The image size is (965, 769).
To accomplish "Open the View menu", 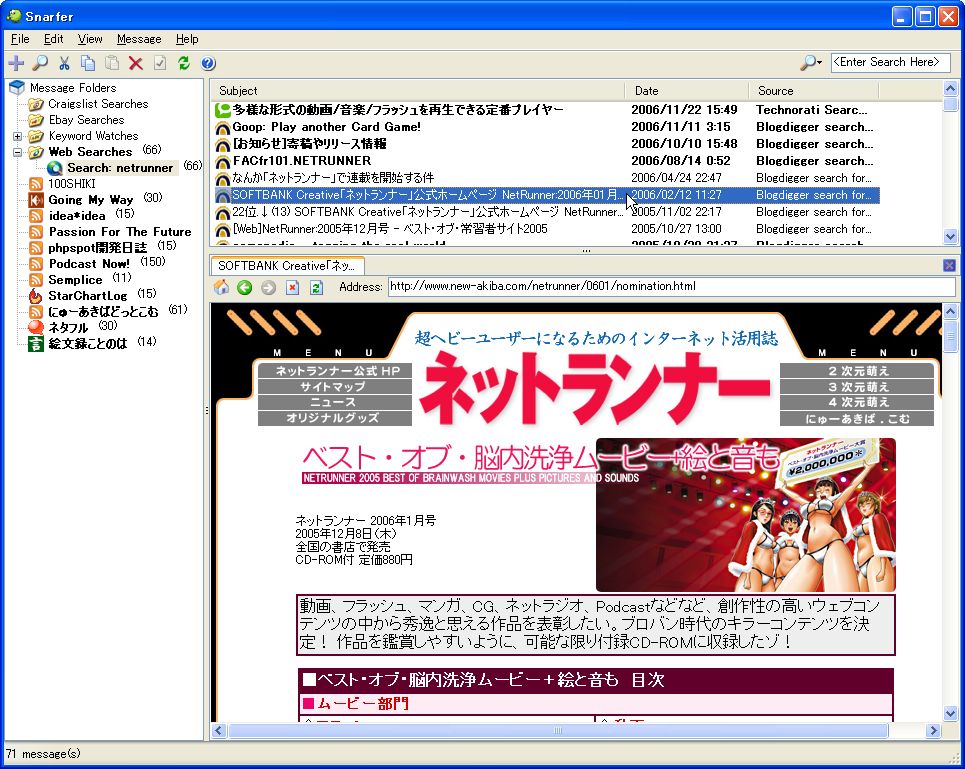I will 90,39.
